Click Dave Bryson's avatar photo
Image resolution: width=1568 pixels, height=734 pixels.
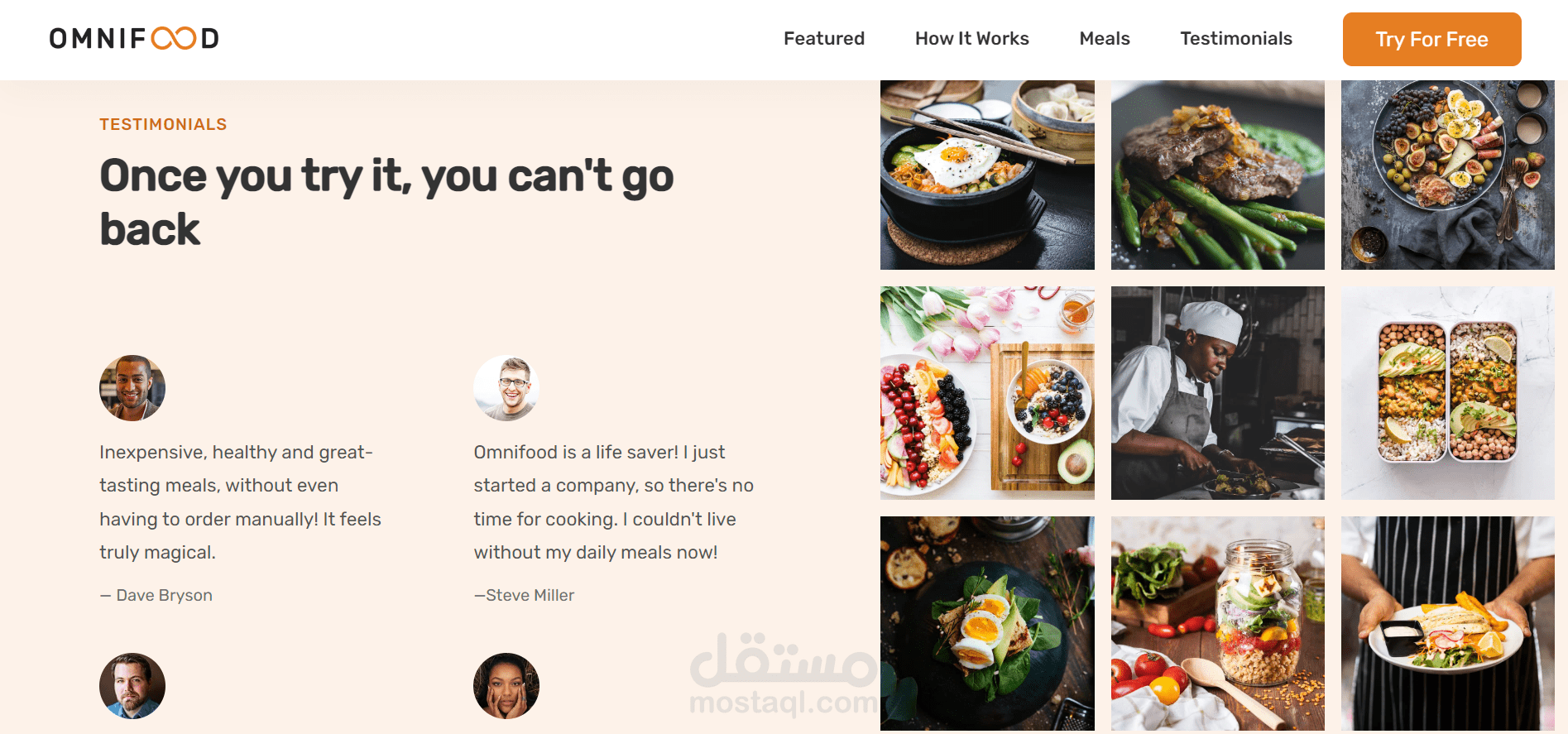coord(132,388)
